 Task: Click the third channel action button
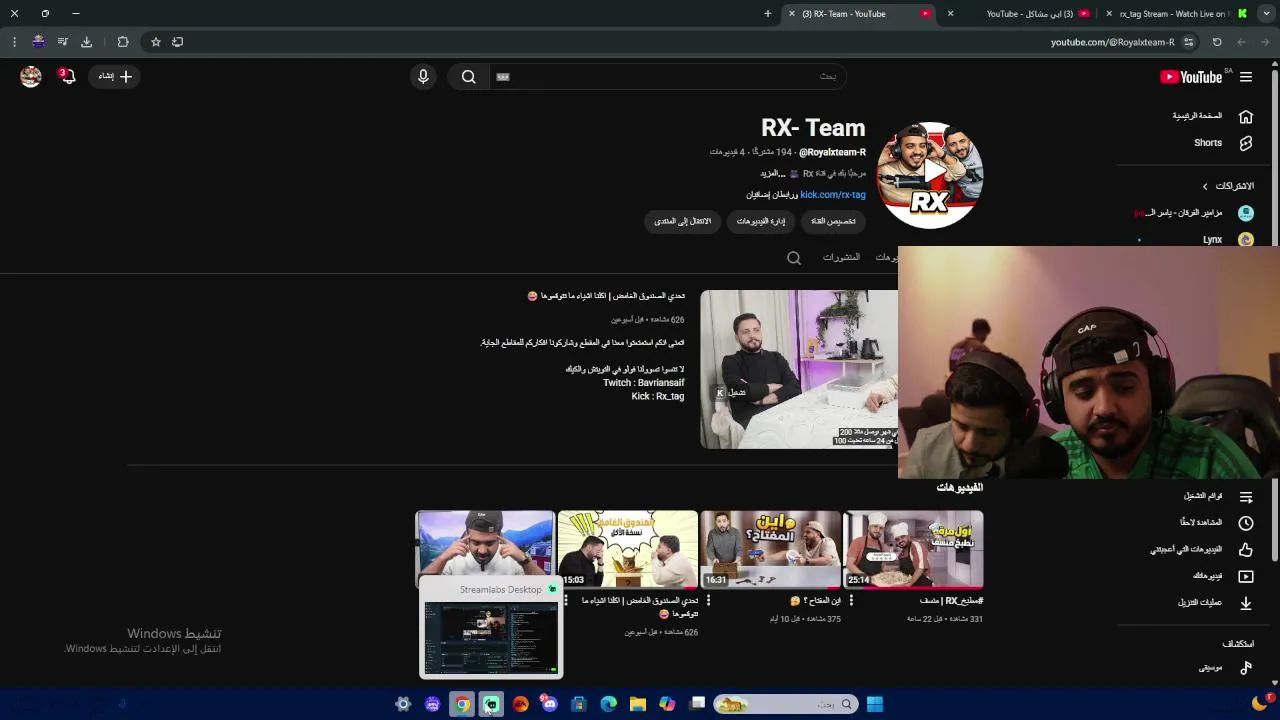click(682, 221)
